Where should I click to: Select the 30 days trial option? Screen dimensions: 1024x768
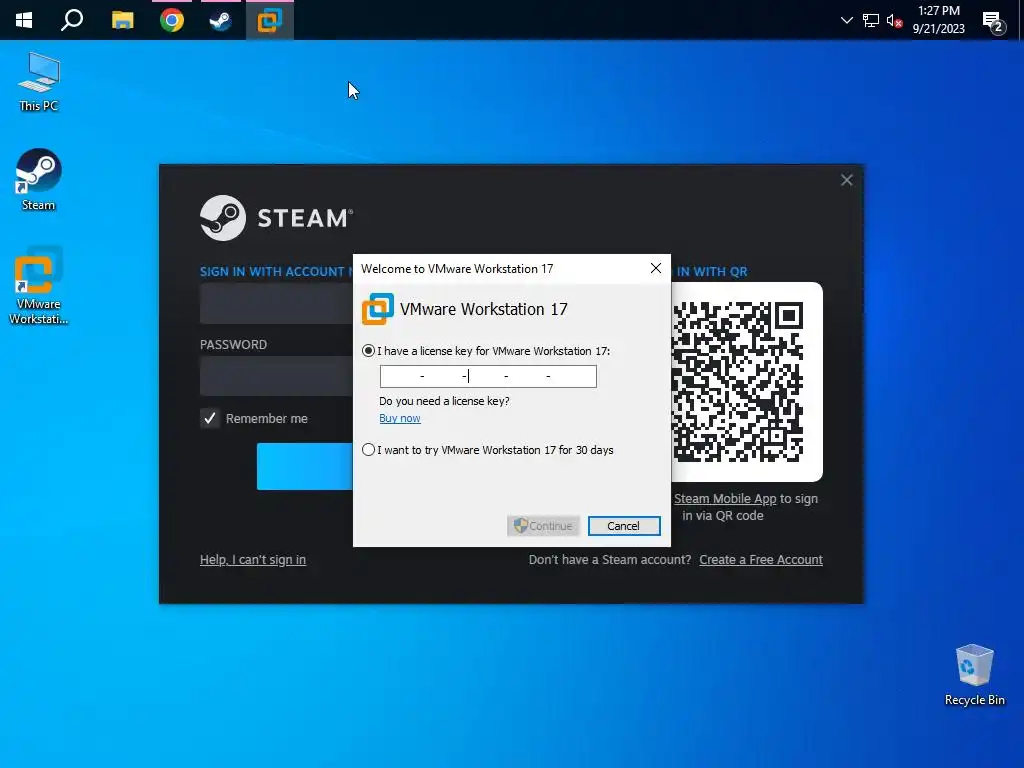[x=368, y=450]
